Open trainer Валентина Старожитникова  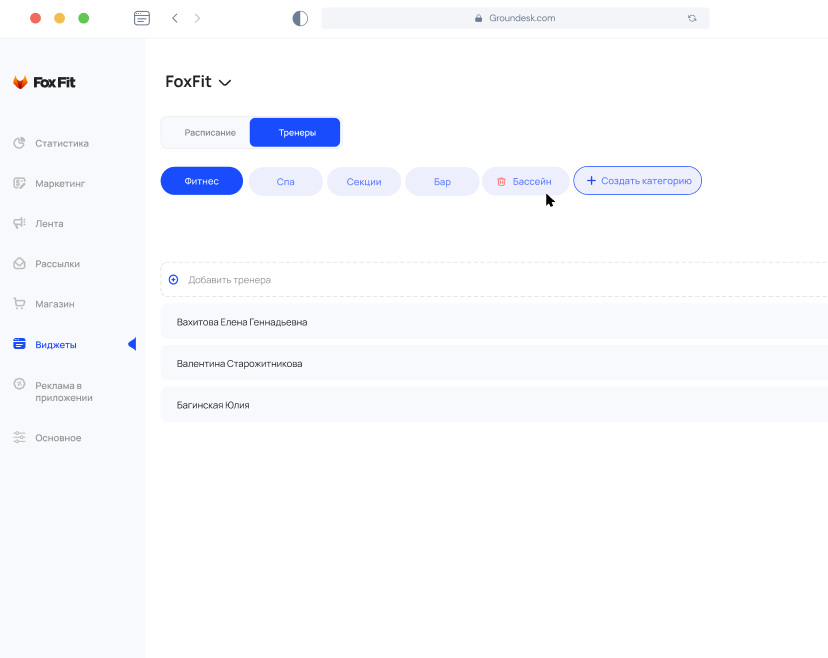pyautogui.click(x=494, y=363)
